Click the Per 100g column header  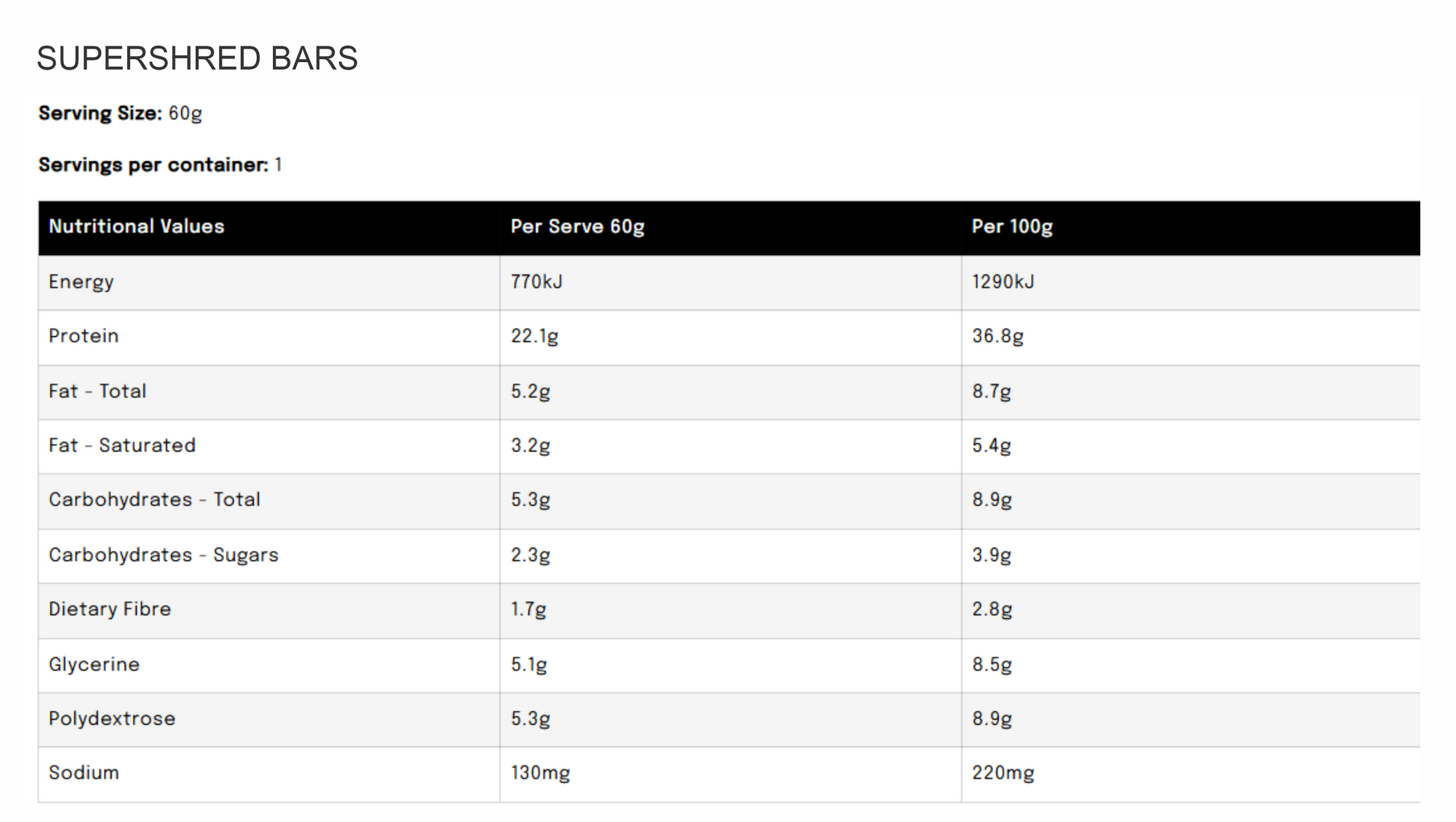tap(1012, 227)
